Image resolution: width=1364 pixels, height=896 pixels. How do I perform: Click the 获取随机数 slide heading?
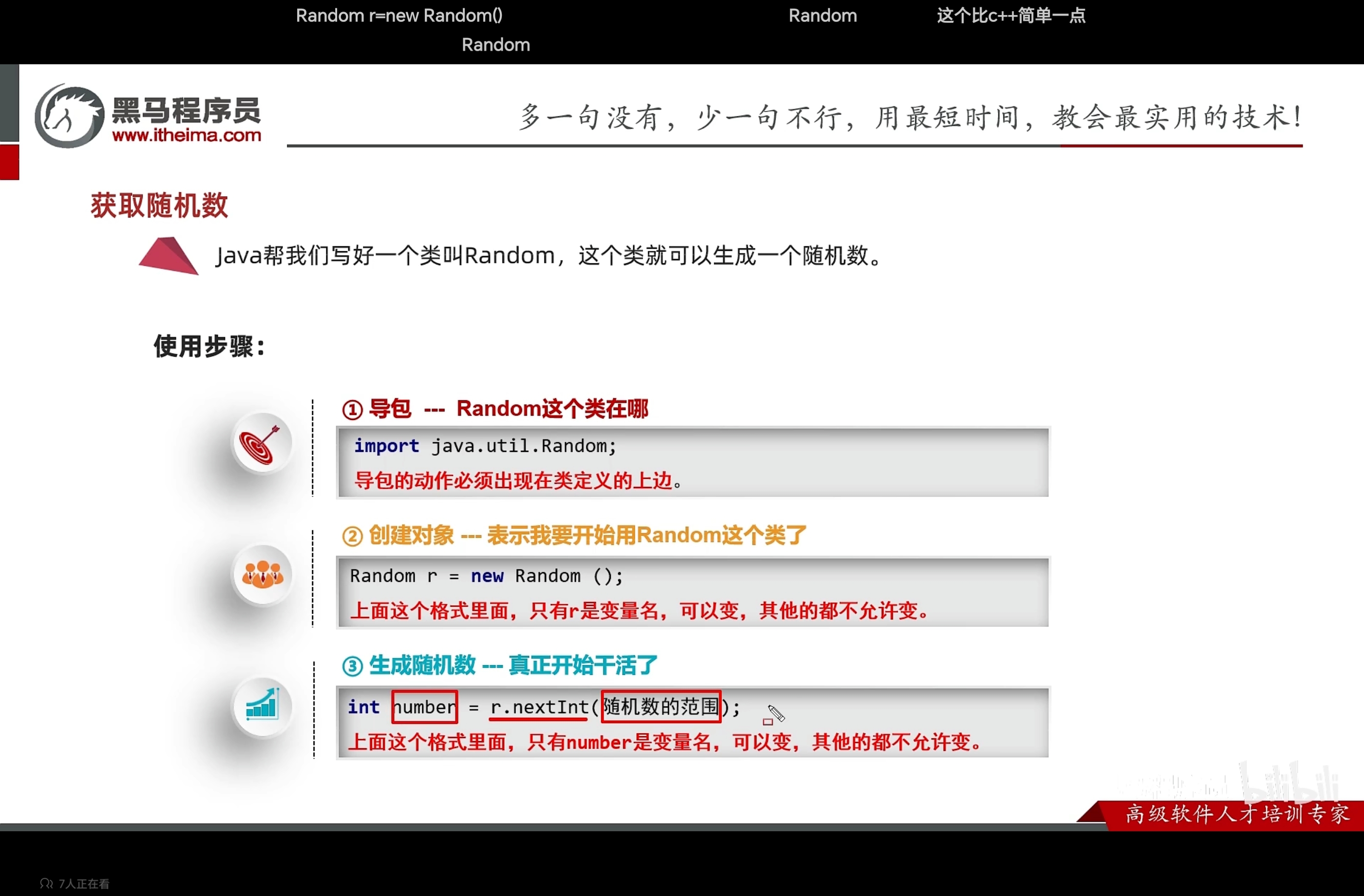pyautogui.click(x=159, y=205)
